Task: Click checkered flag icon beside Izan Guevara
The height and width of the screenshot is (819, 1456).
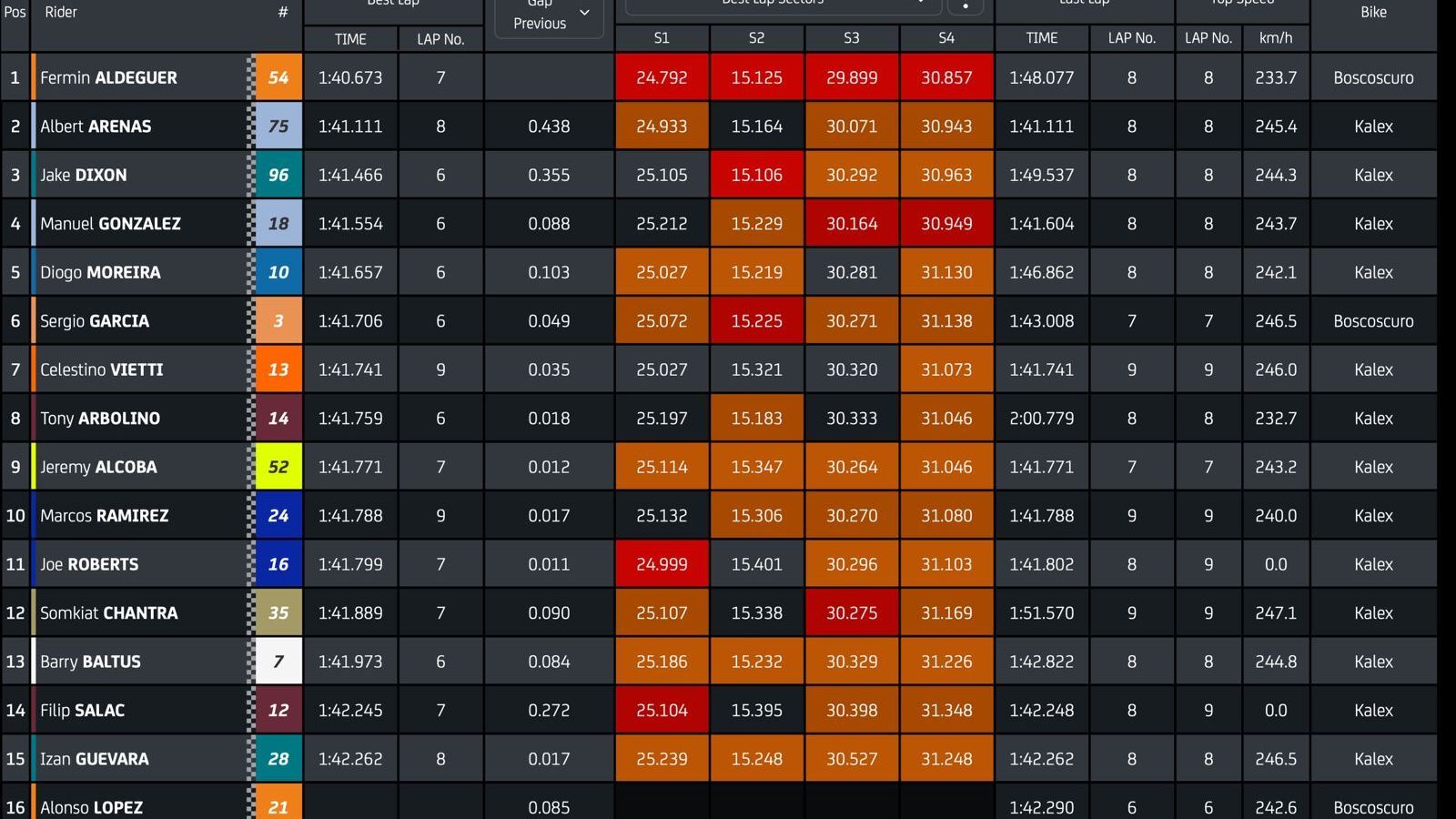Action: (250, 759)
